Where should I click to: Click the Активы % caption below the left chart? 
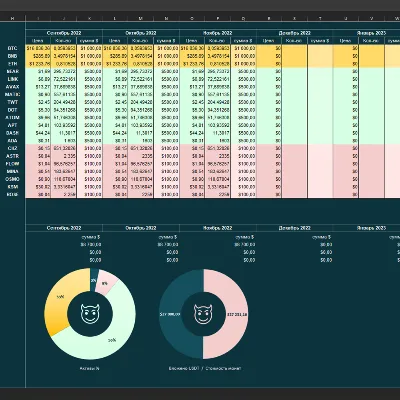[x=89, y=368]
